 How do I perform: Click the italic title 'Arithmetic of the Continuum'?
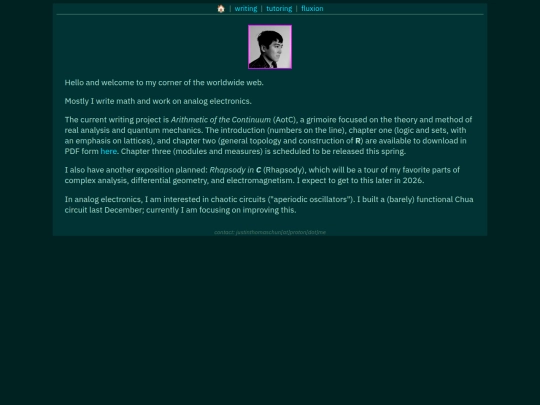[x=221, y=120]
